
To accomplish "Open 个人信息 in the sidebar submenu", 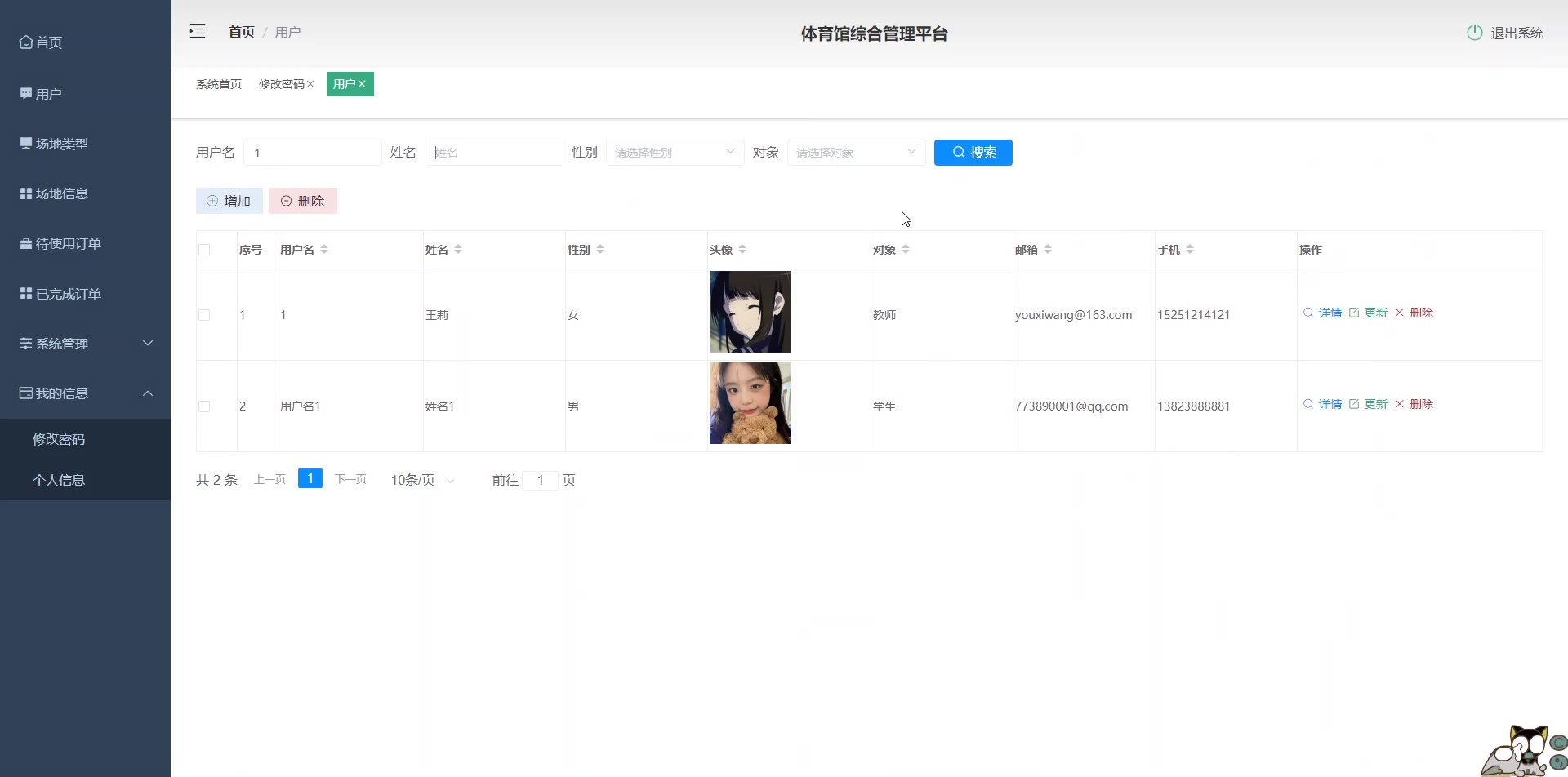I will click(59, 480).
